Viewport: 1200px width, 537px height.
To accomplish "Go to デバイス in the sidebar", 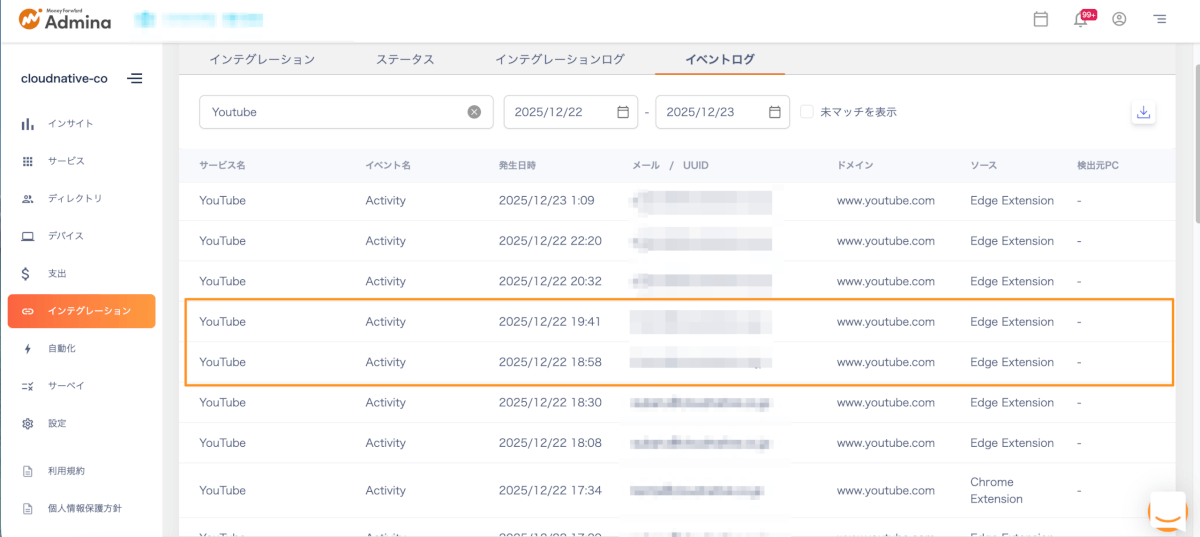I will click(x=66, y=236).
